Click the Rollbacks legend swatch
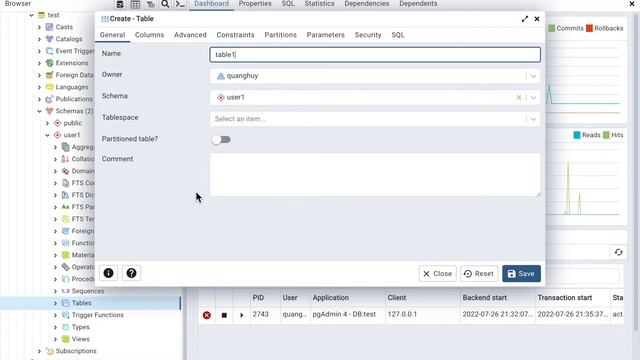This screenshot has width=640, height=360. pos(589,28)
